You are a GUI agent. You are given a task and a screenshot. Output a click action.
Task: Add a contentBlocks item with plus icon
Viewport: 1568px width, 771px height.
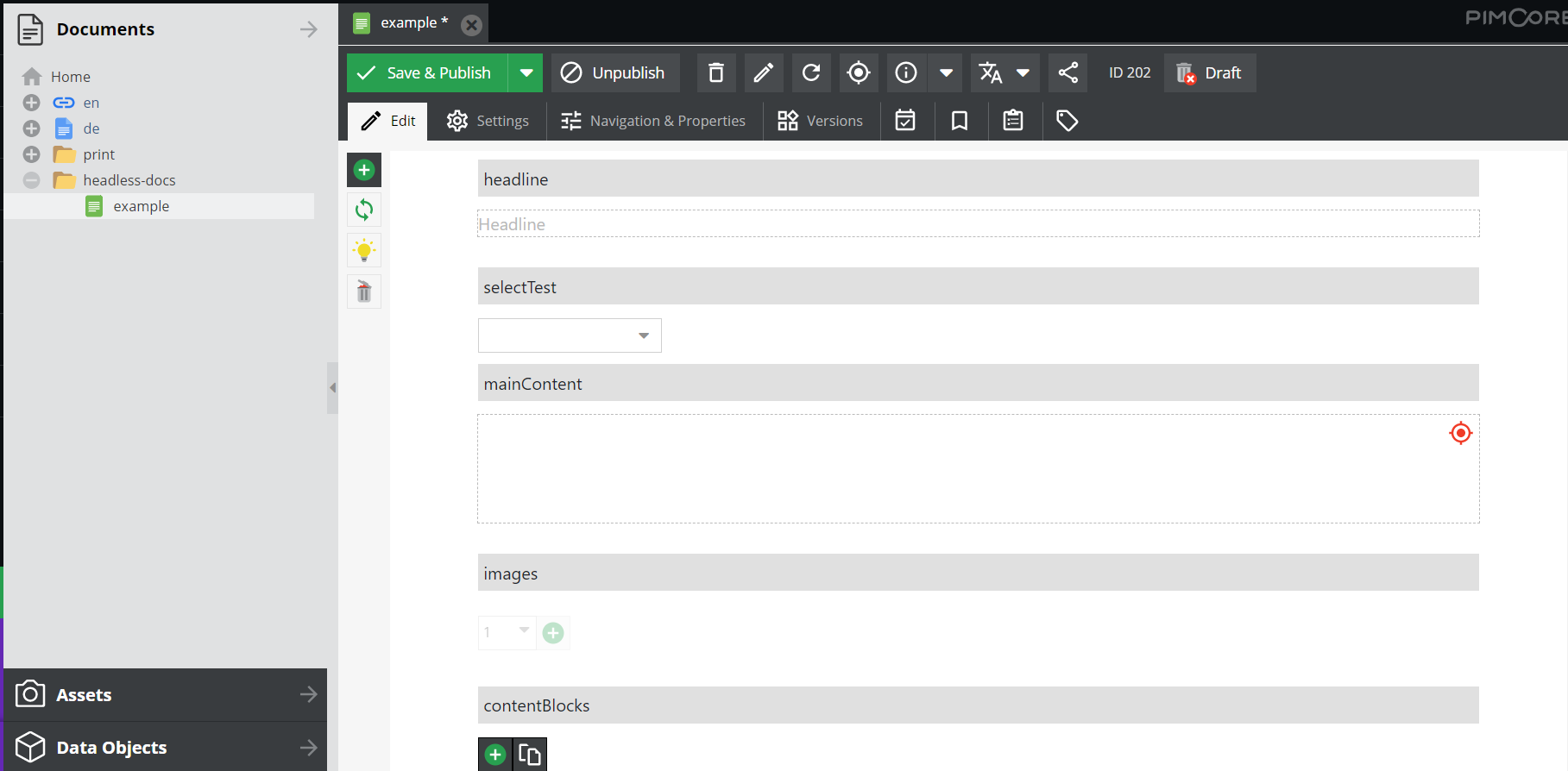click(495, 755)
